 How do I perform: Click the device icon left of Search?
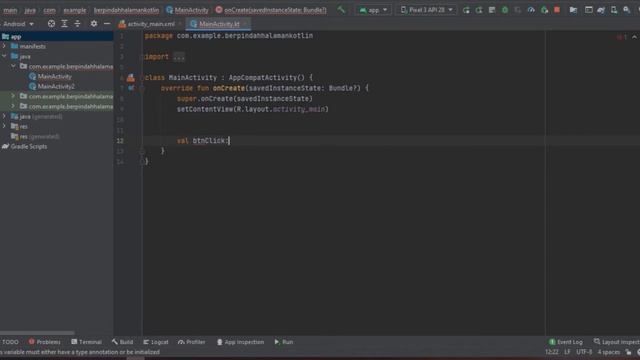click(x=614, y=10)
